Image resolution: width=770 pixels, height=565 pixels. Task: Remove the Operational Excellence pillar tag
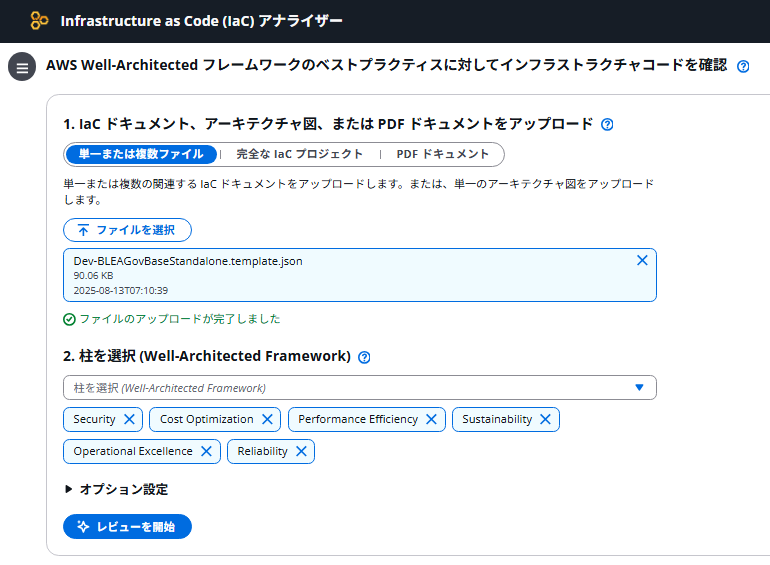pyautogui.click(x=206, y=451)
